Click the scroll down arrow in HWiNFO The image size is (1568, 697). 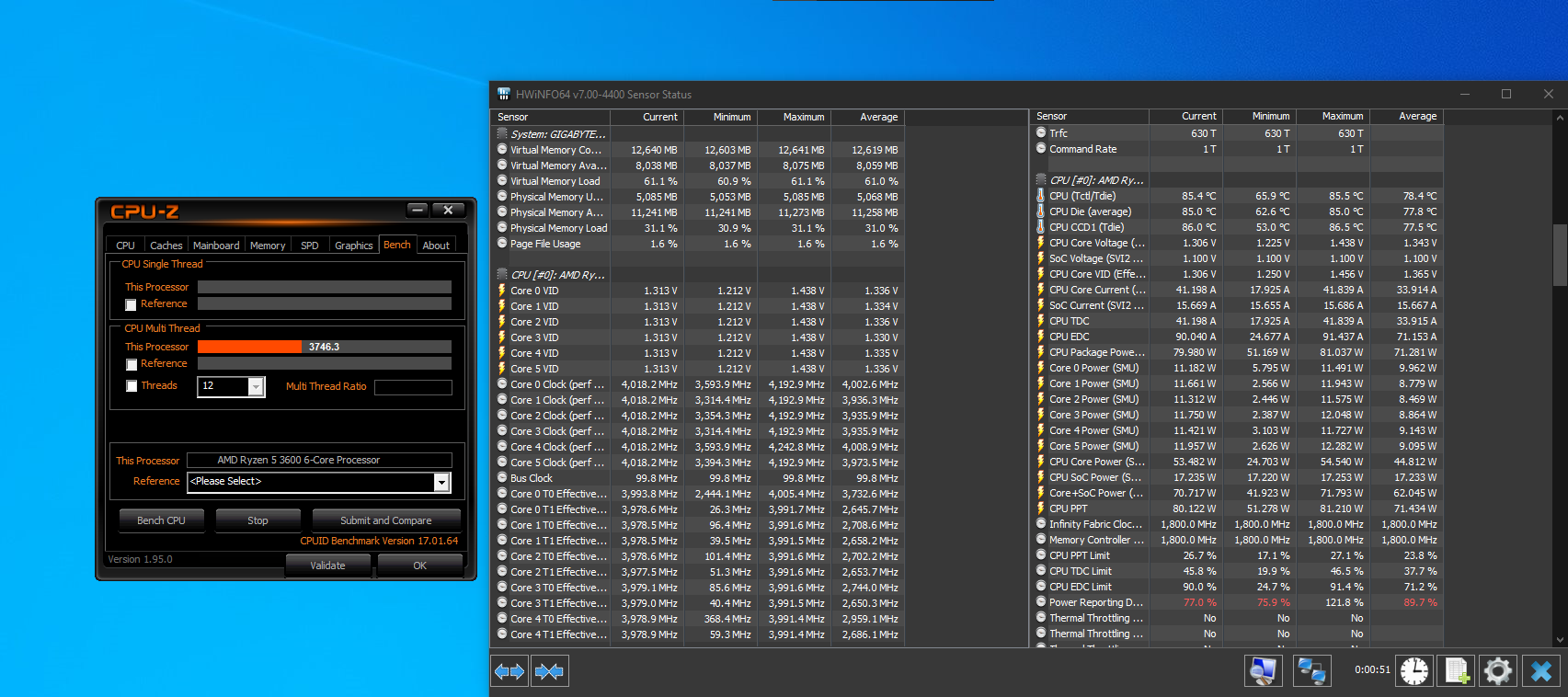1560,640
